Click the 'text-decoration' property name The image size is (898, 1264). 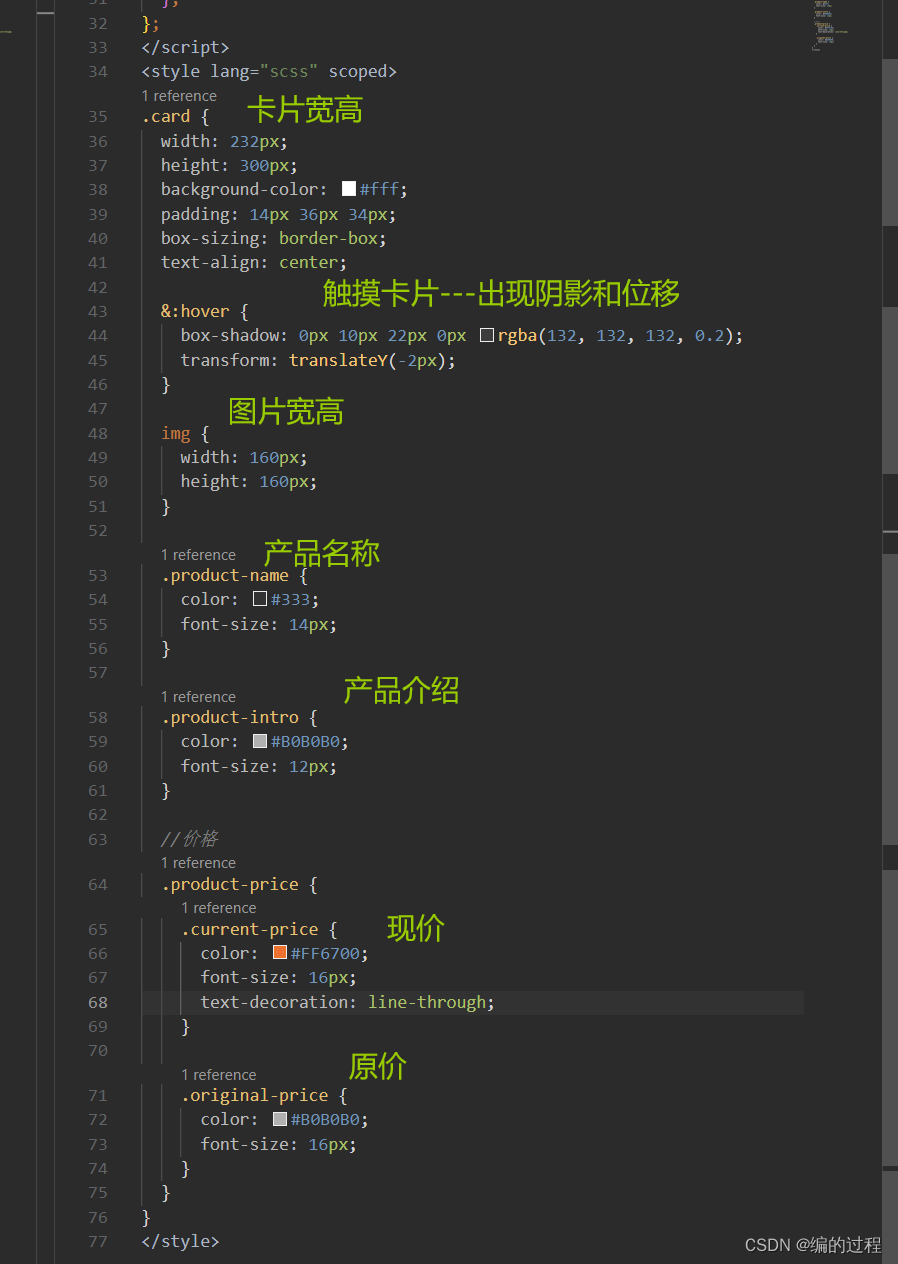click(x=274, y=1002)
